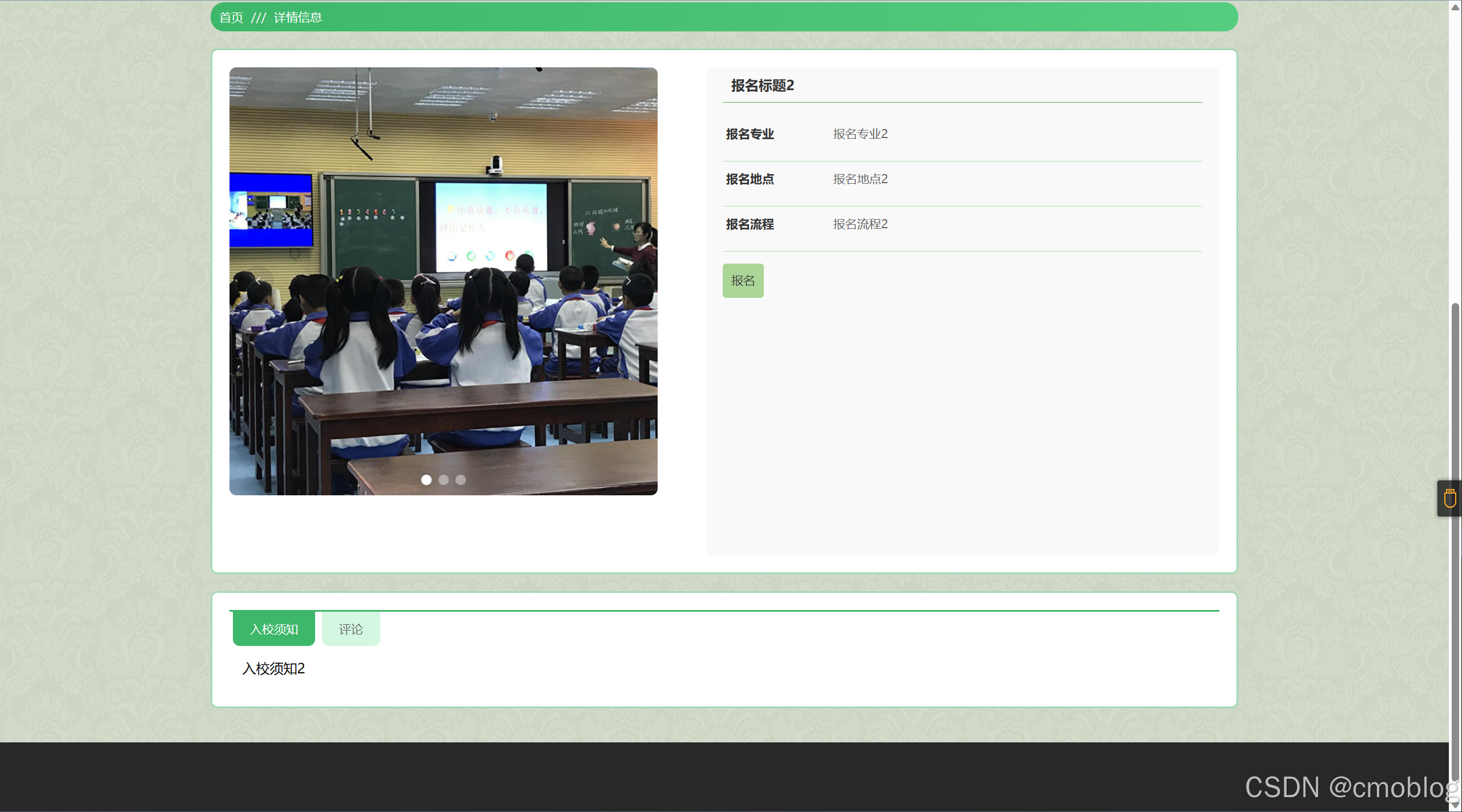Switch to the 入校须知 tab
The width and height of the screenshot is (1462, 812).
pyautogui.click(x=273, y=629)
